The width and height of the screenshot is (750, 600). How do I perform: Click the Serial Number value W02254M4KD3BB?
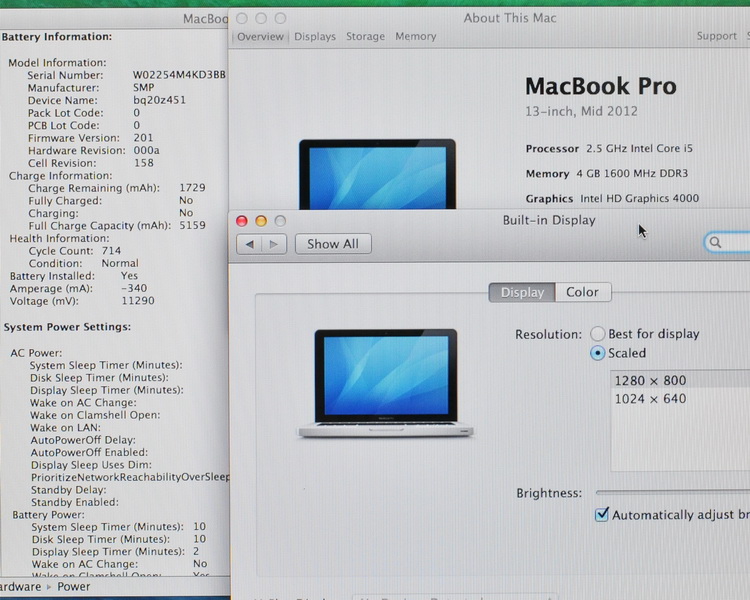(179, 75)
